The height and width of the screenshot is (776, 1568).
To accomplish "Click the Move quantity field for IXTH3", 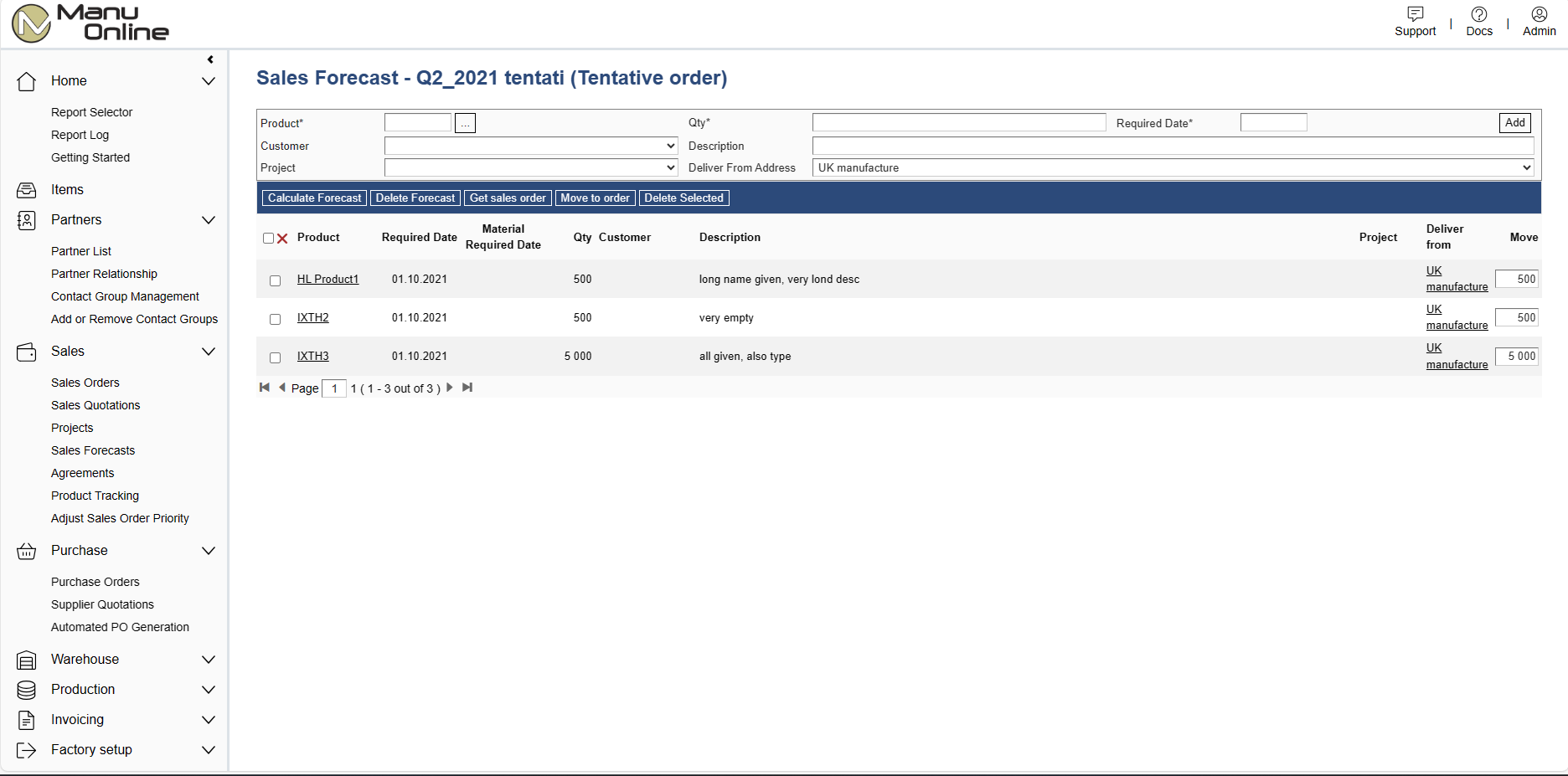I will coord(1517,356).
